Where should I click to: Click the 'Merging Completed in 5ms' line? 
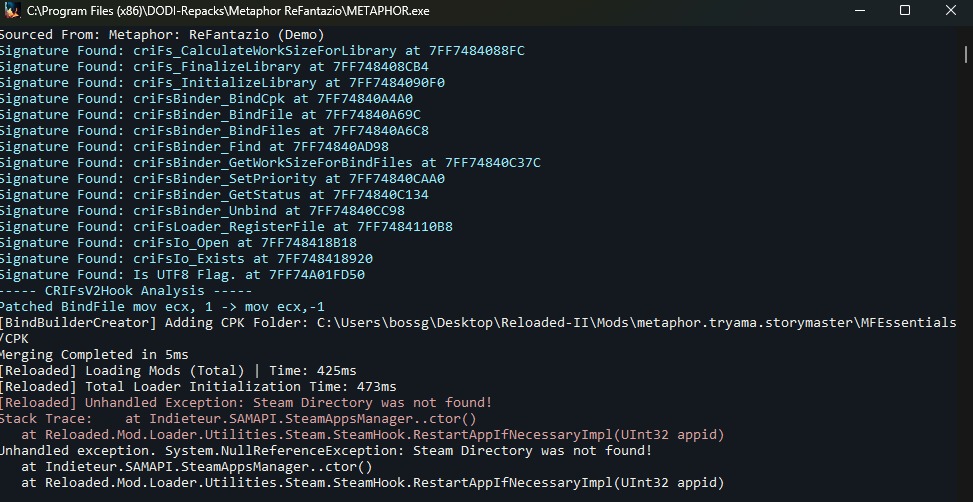click(x=94, y=355)
